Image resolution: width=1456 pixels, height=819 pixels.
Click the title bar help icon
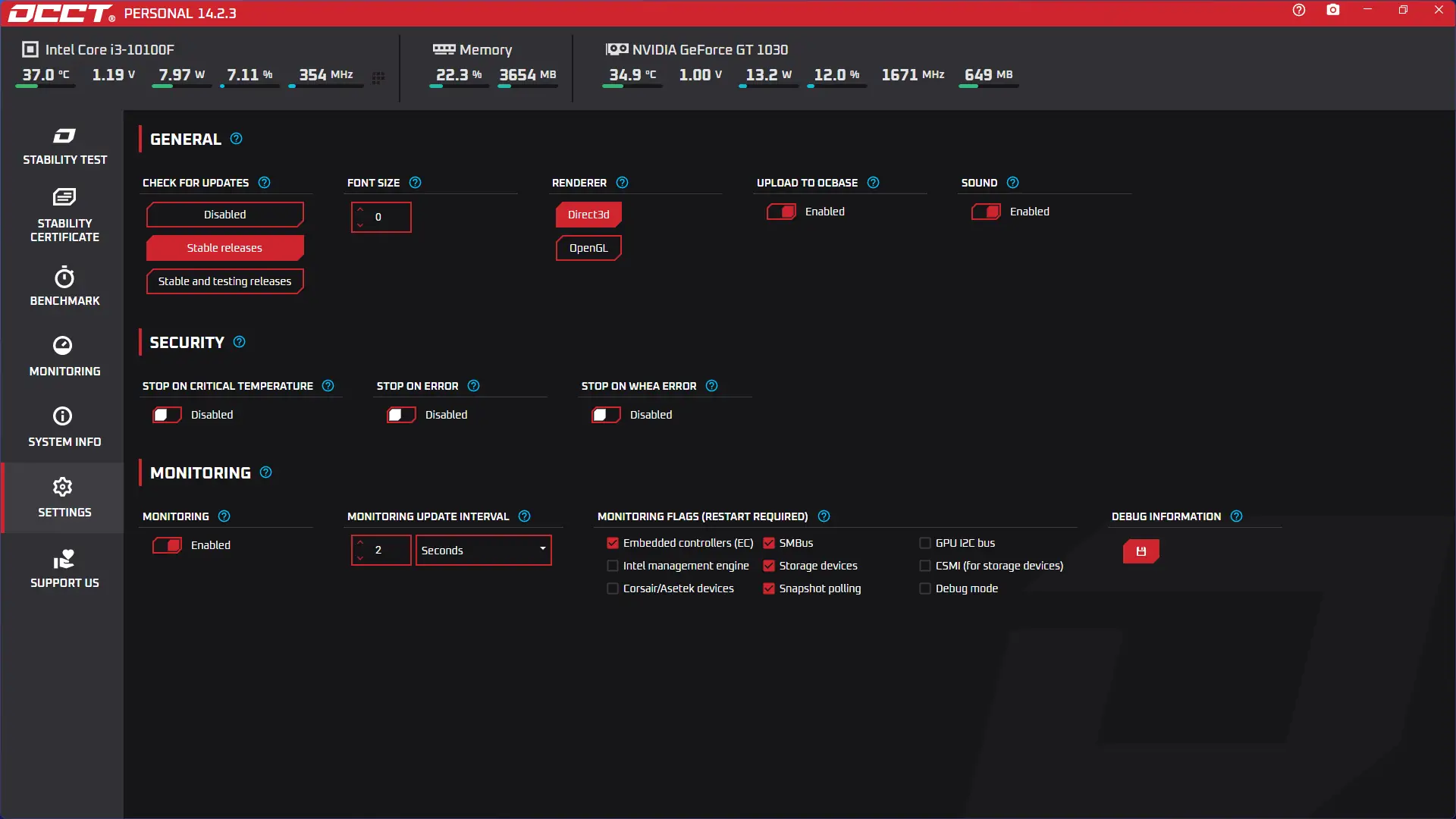(x=1298, y=10)
